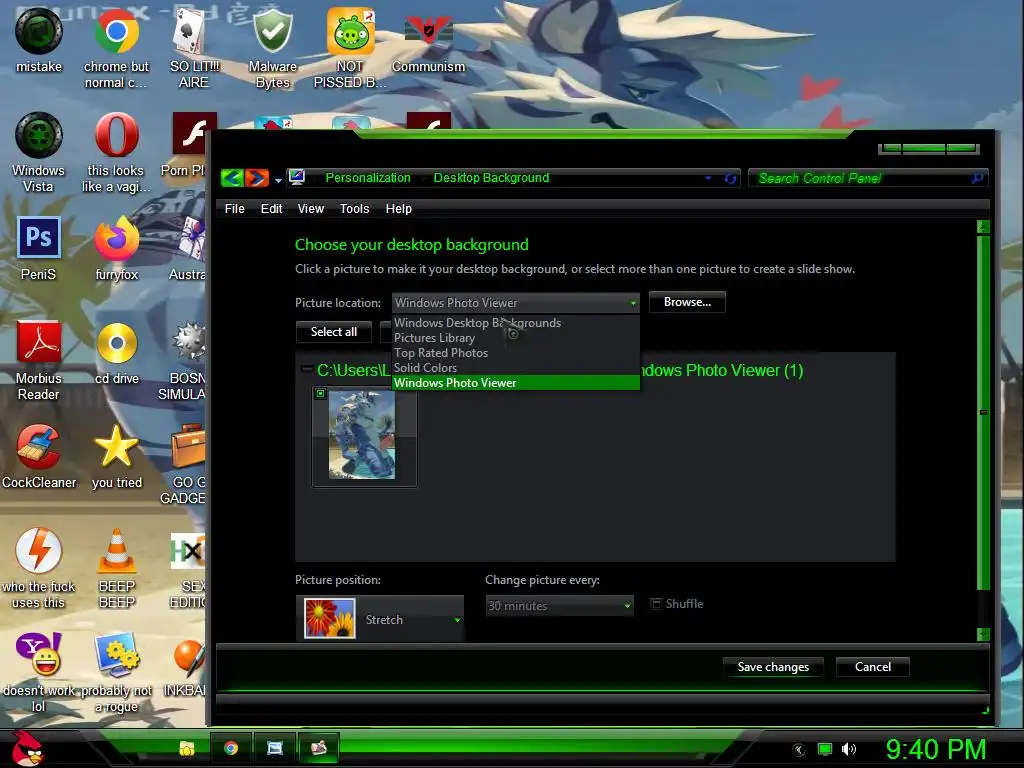Viewport: 1024px width, 768px height.
Task: Select the wallpaper picture thumbnail
Action: [364, 436]
